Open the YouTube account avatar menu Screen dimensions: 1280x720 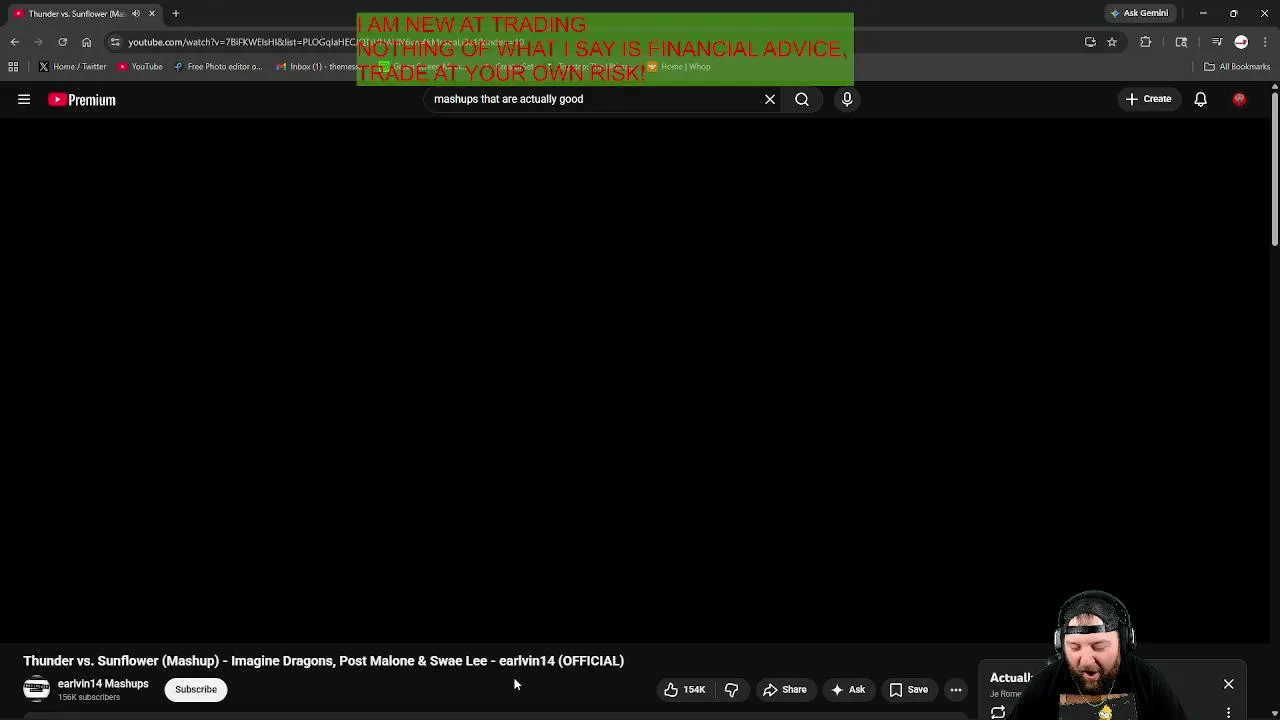[x=1239, y=99]
